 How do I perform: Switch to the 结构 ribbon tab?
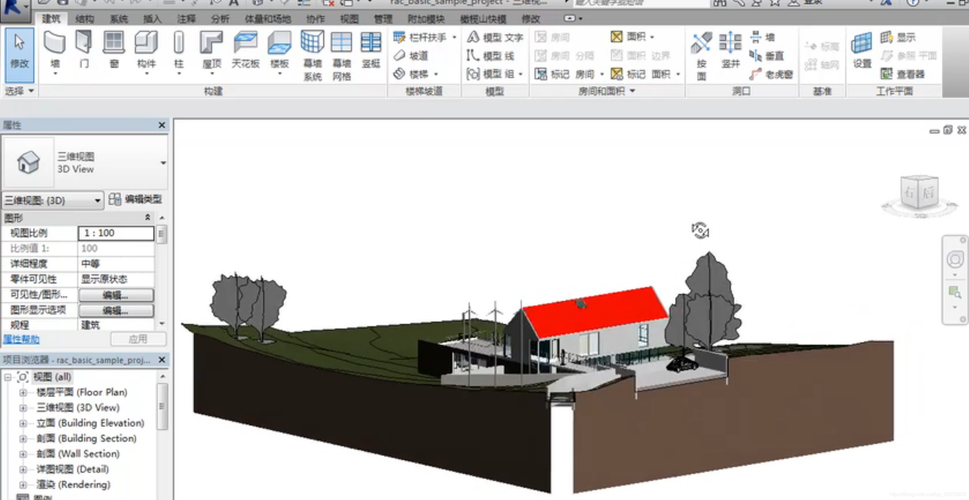click(85, 19)
